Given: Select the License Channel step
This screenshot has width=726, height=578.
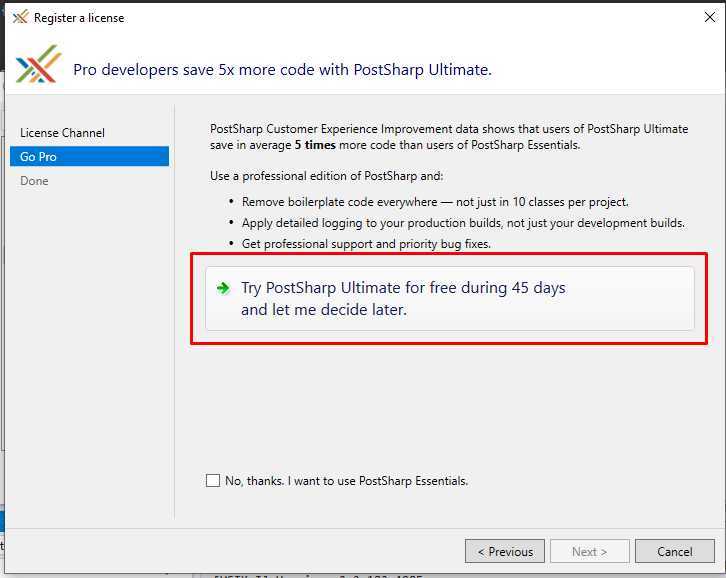Looking at the screenshot, I should [x=63, y=133].
